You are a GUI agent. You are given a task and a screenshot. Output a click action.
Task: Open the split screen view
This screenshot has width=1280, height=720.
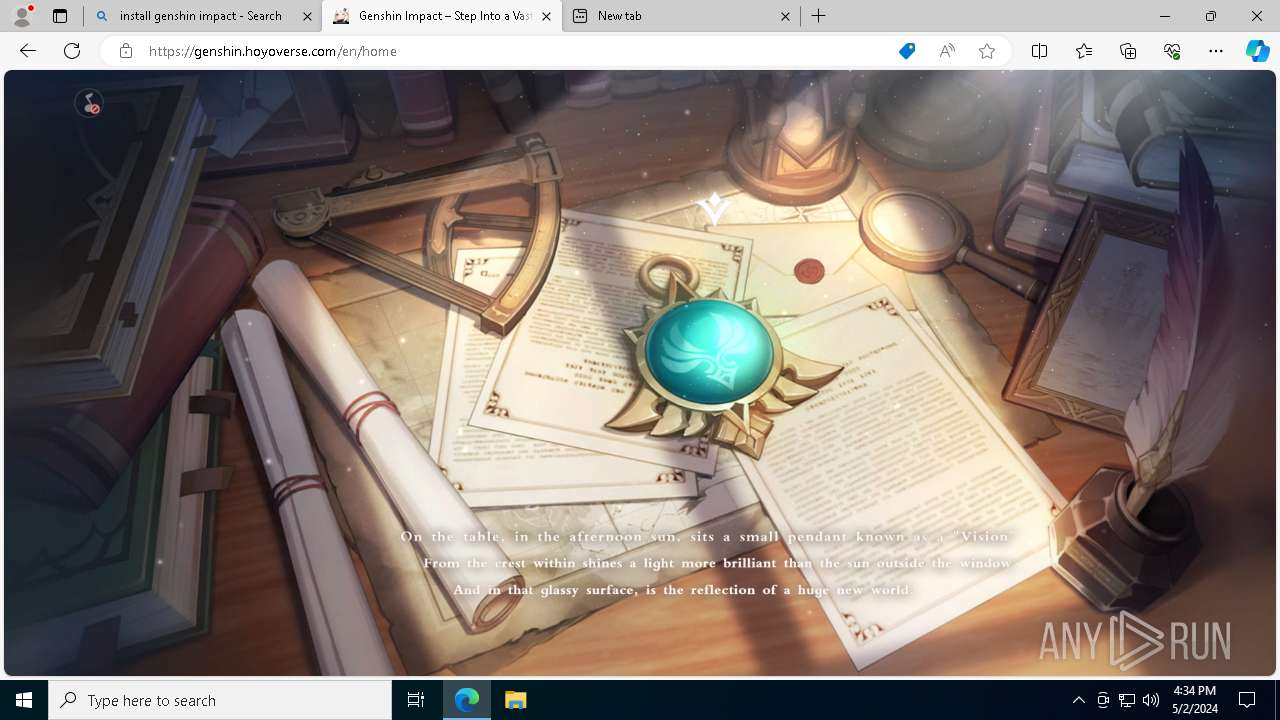coord(1039,51)
